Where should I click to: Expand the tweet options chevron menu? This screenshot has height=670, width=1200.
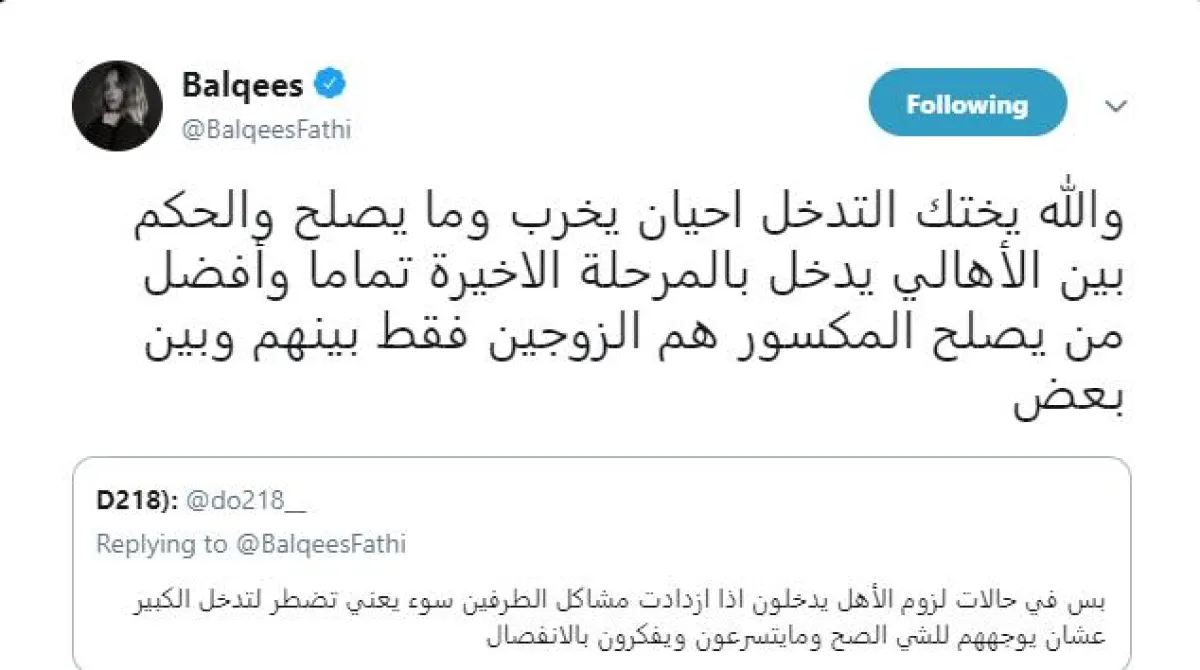pos(1115,106)
